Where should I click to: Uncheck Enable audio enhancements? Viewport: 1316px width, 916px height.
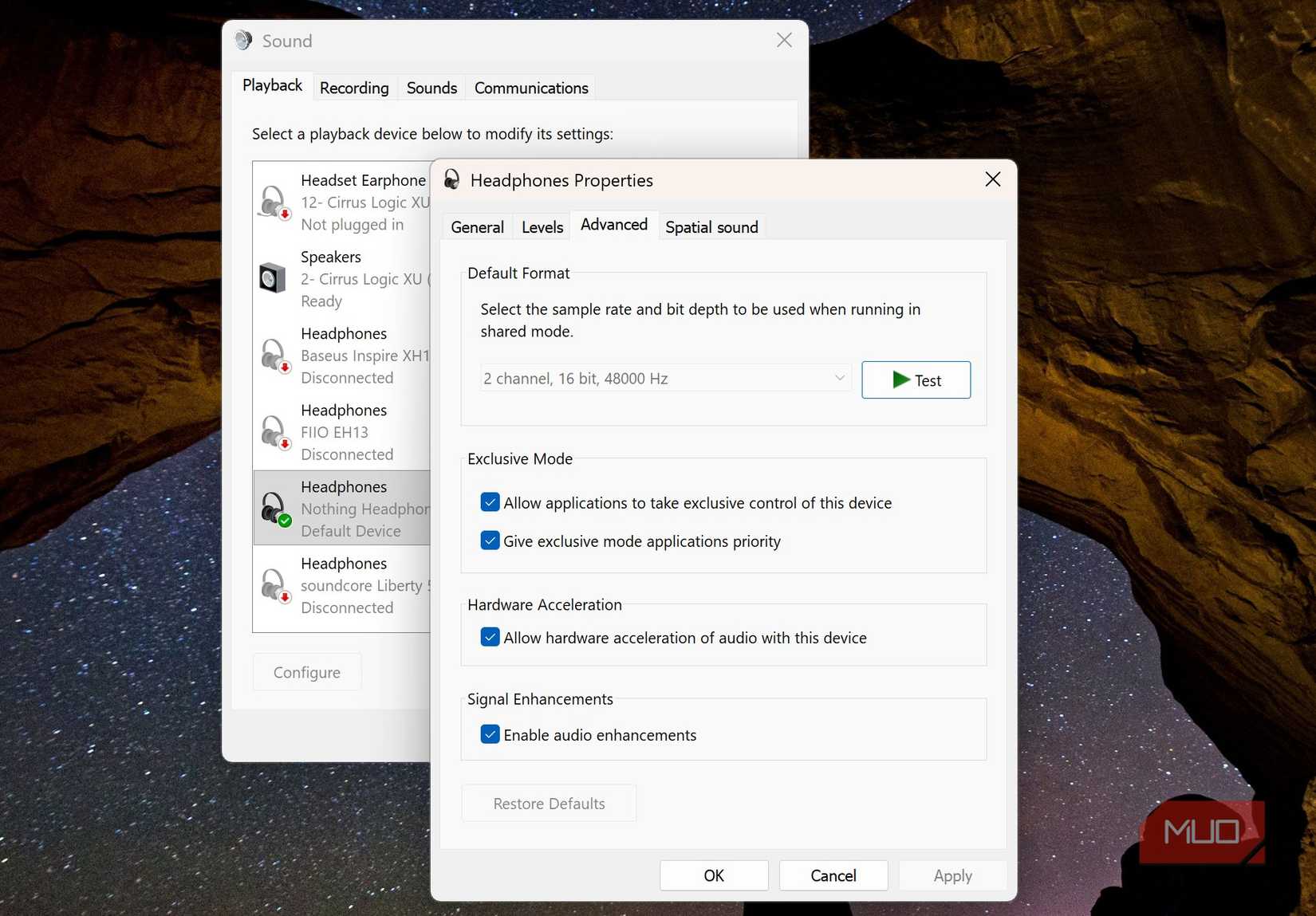(491, 734)
